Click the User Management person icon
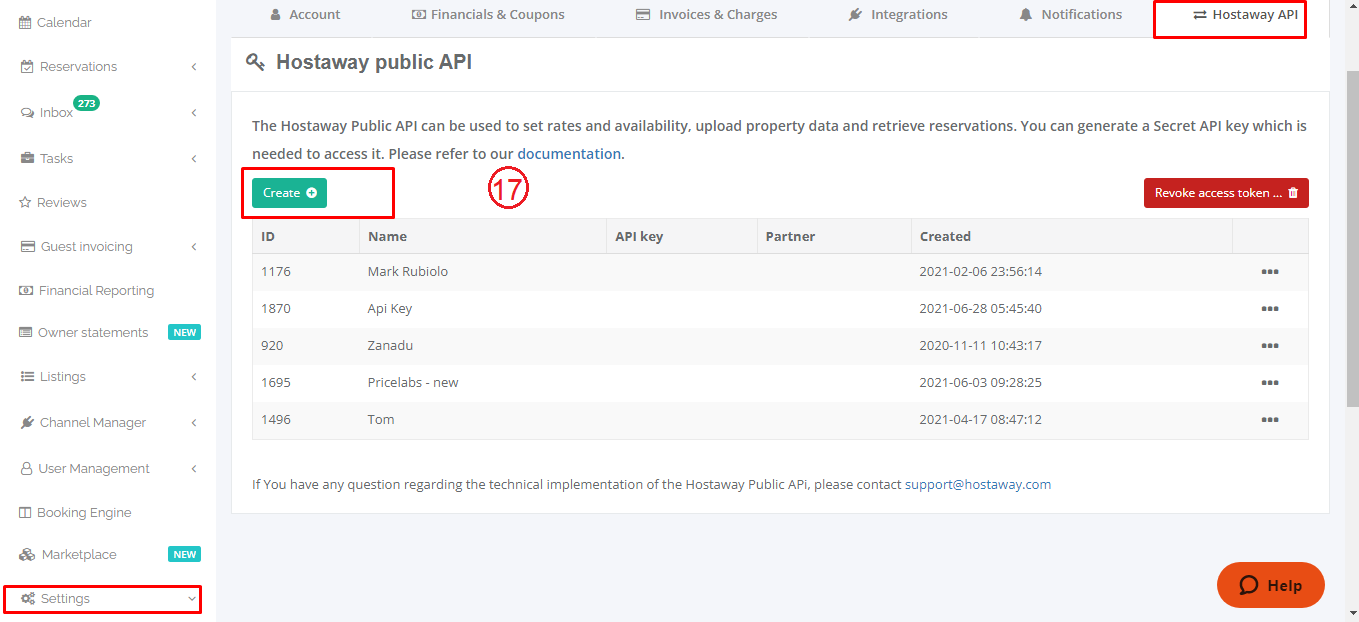Screen dimensions: 1359x622 27,468
